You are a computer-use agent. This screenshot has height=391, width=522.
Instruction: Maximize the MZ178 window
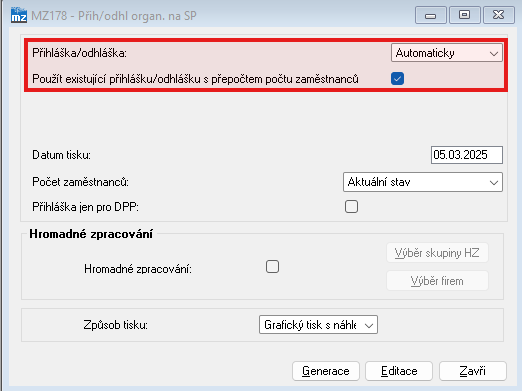coord(465,15)
